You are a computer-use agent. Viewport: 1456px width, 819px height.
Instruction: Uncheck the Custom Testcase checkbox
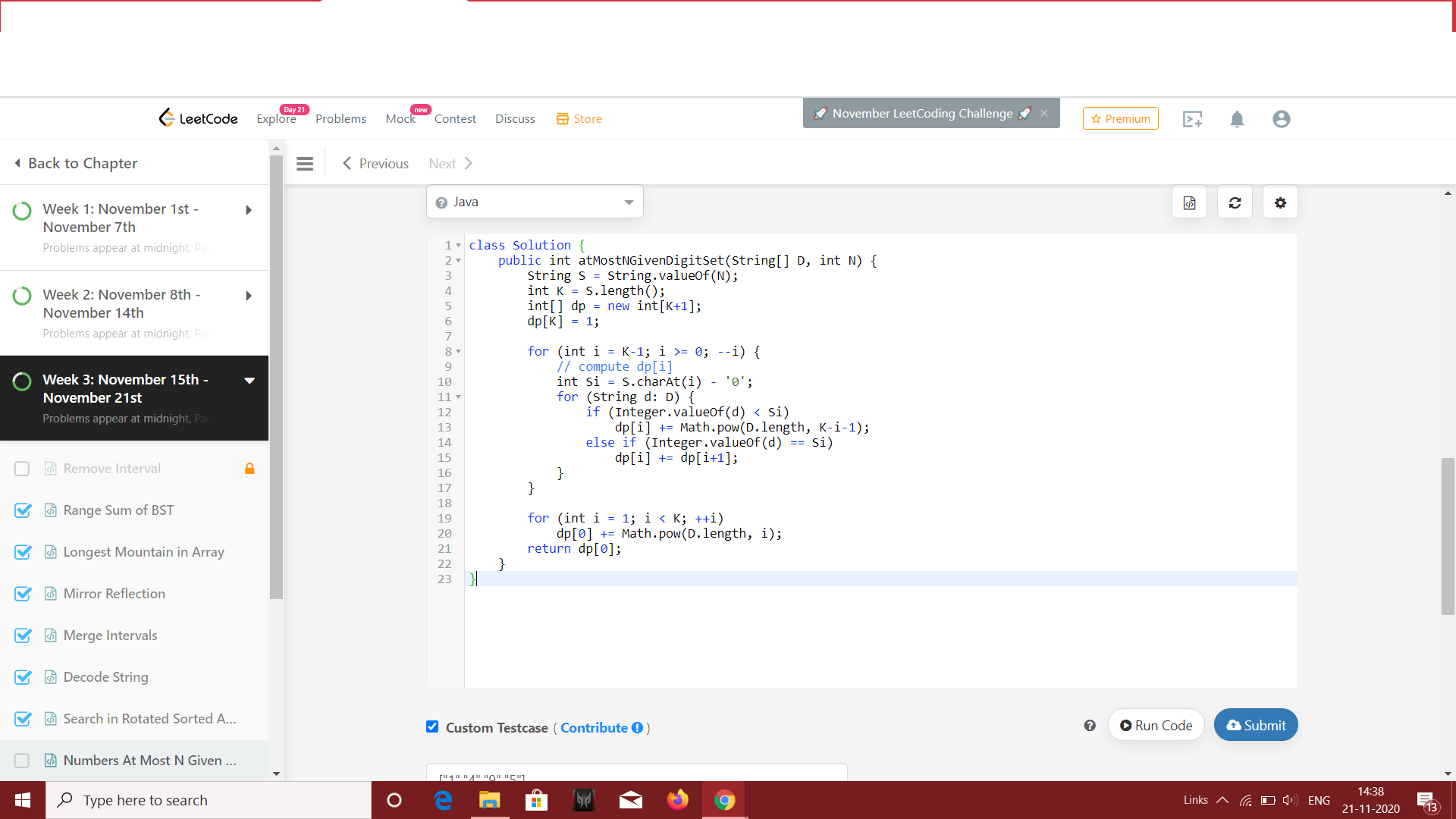coord(432,726)
